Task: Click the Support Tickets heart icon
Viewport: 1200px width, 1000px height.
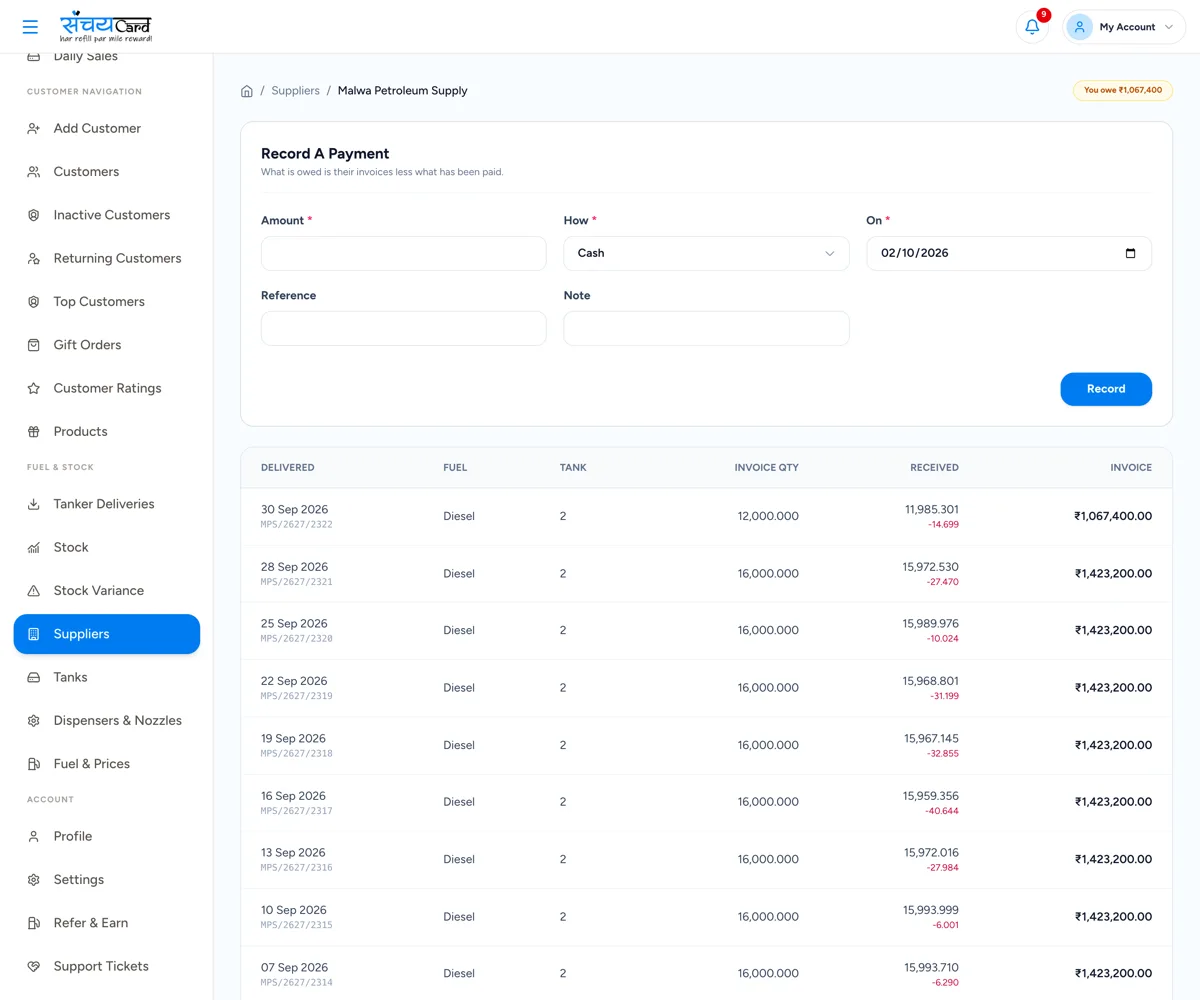Action: click(x=33, y=967)
